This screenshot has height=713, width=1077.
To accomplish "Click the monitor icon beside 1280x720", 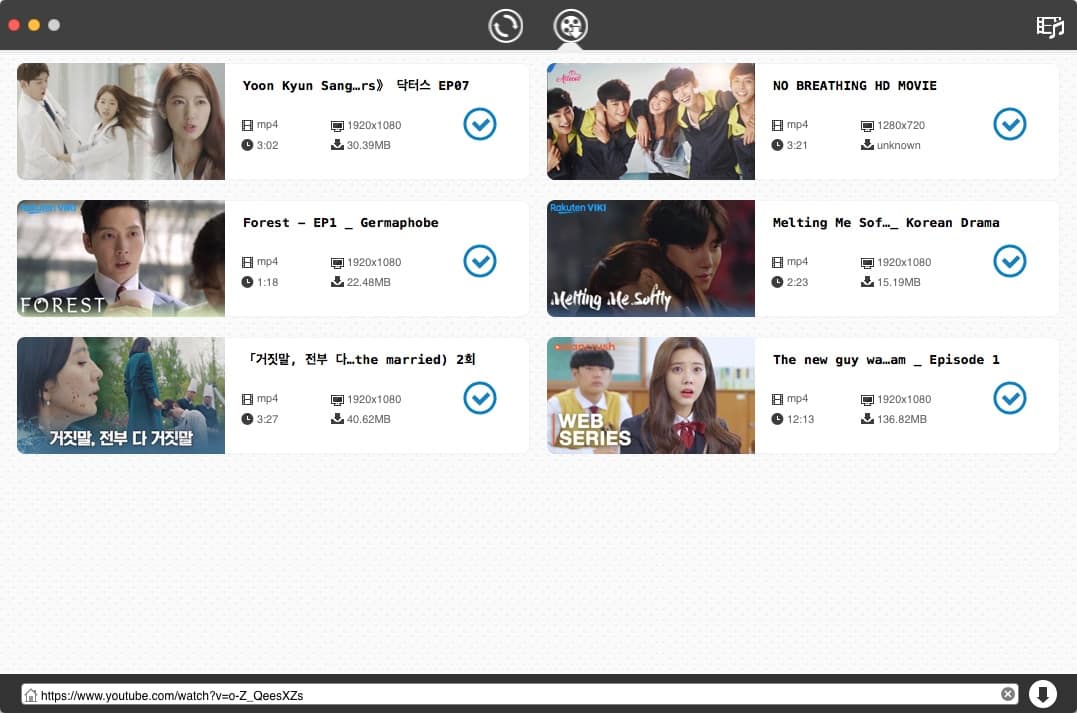I will pyautogui.click(x=867, y=126).
